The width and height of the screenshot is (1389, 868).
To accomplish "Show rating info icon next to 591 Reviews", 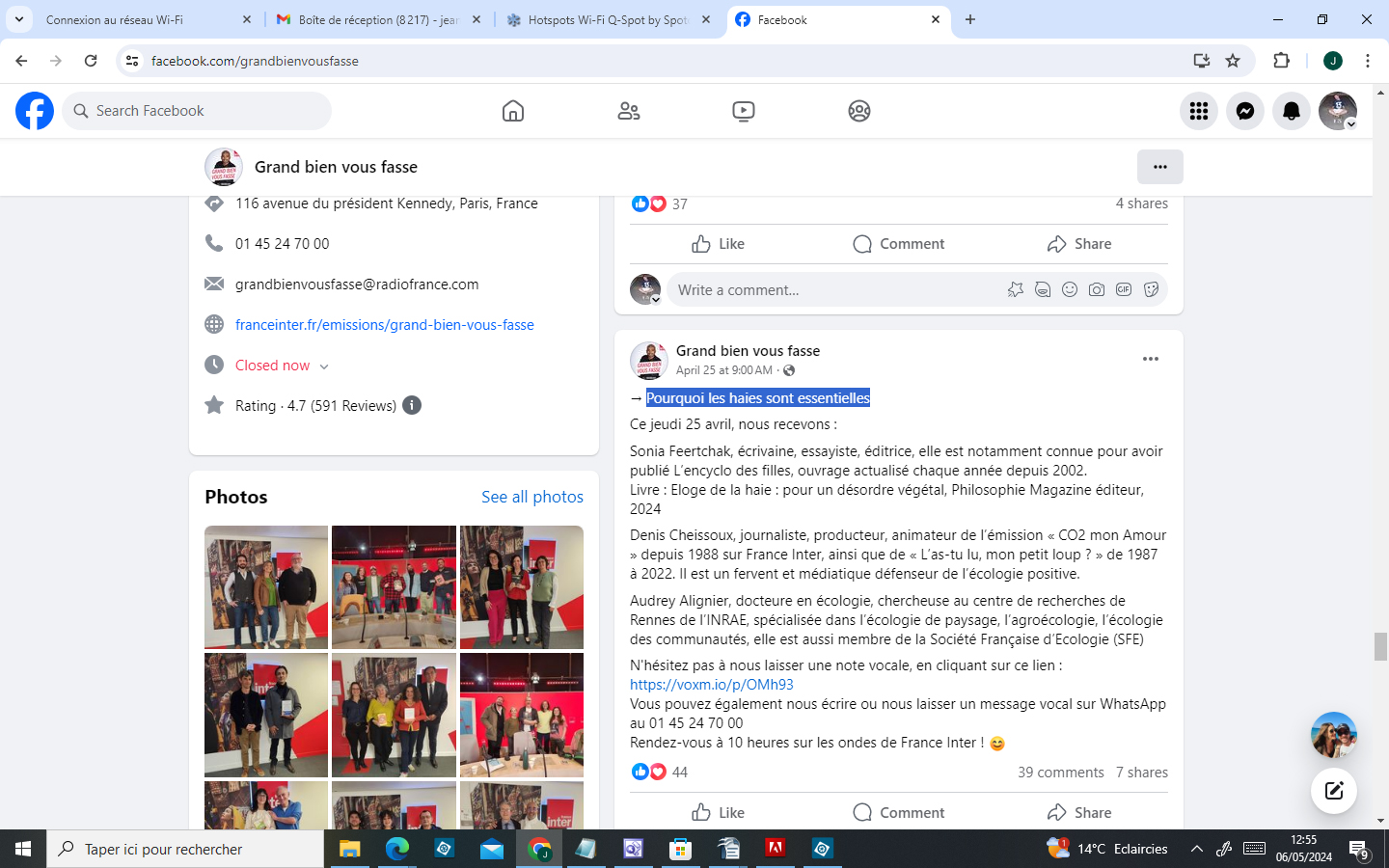I will coord(412,405).
